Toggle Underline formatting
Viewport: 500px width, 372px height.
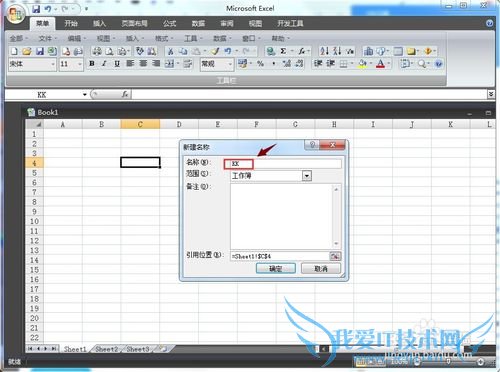(117, 64)
